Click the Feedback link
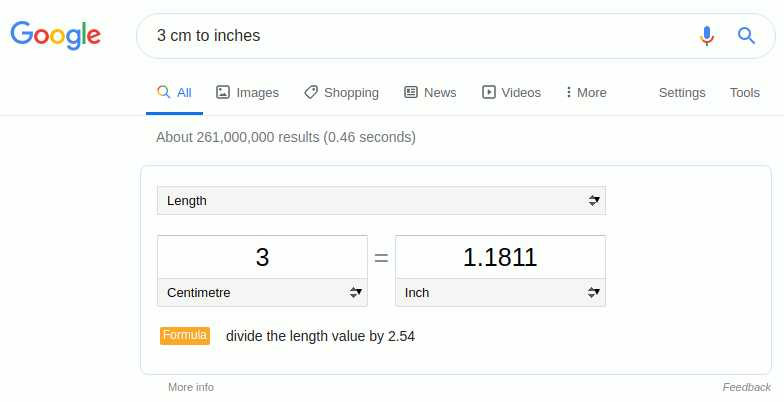The image size is (784, 402). [746, 387]
